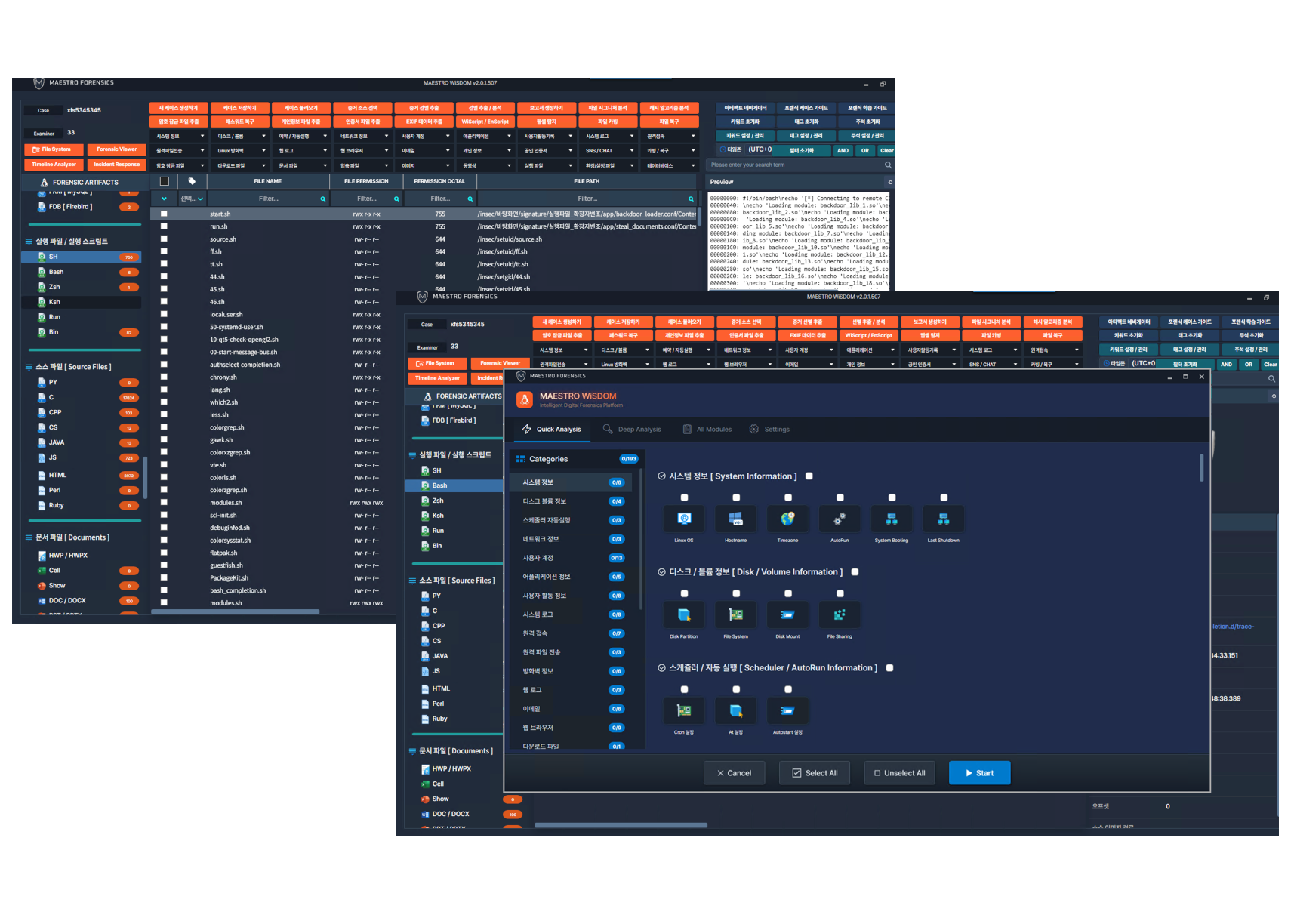Click the Select All button

click(815, 773)
